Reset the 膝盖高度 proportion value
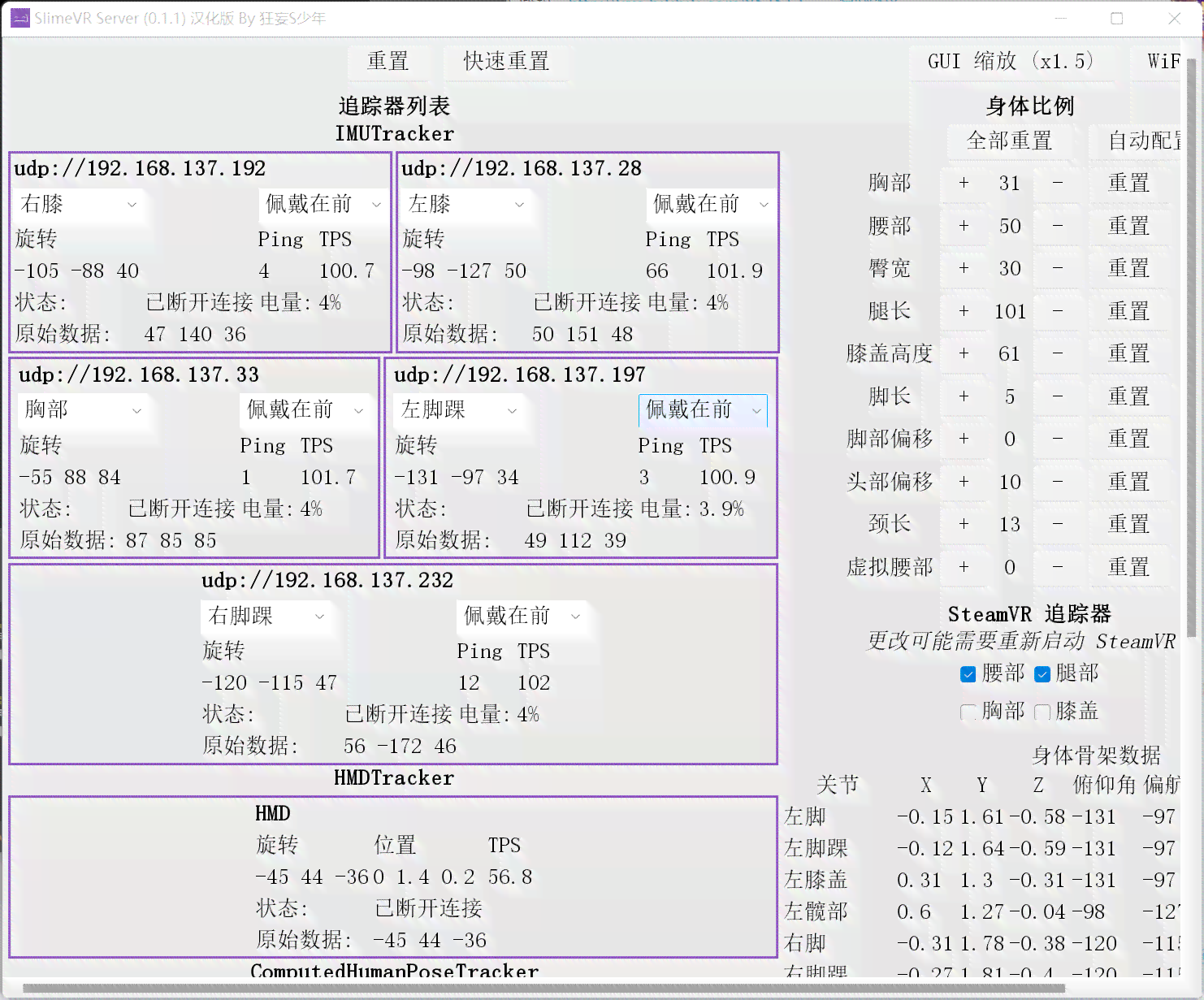The height and width of the screenshot is (1000, 1204). click(1129, 353)
